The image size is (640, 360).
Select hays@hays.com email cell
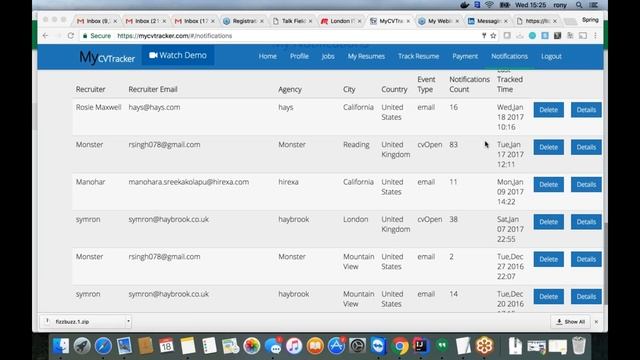(154, 107)
